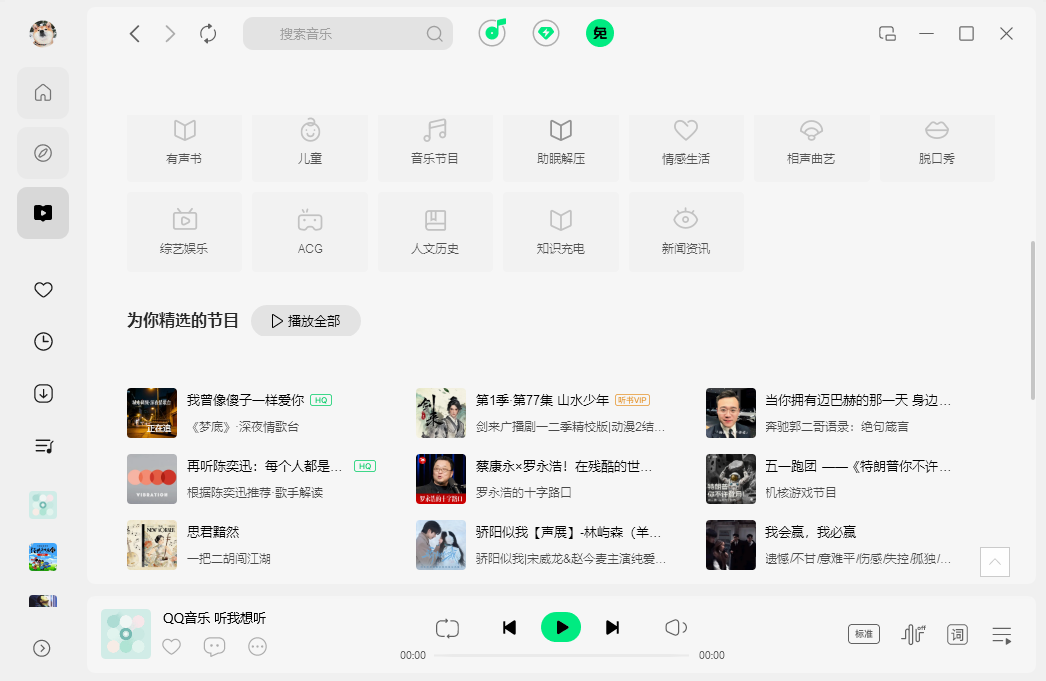Open the 音乐节目 category
Viewport: 1046px width, 681px height.
435,147
